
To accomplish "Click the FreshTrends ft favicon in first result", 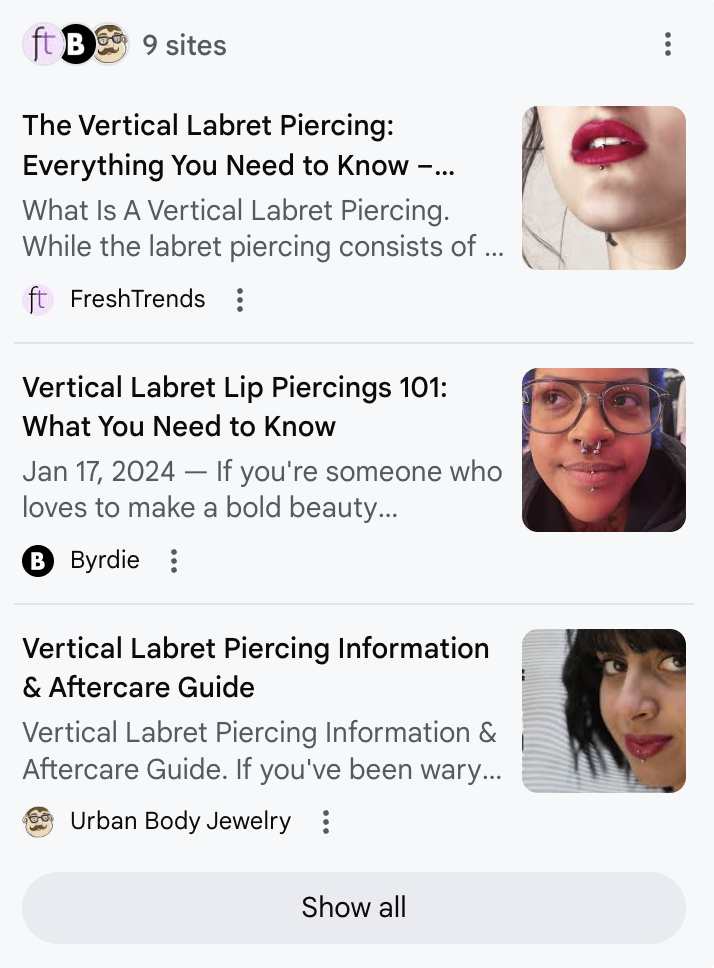I will pyautogui.click(x=38, y=299).
